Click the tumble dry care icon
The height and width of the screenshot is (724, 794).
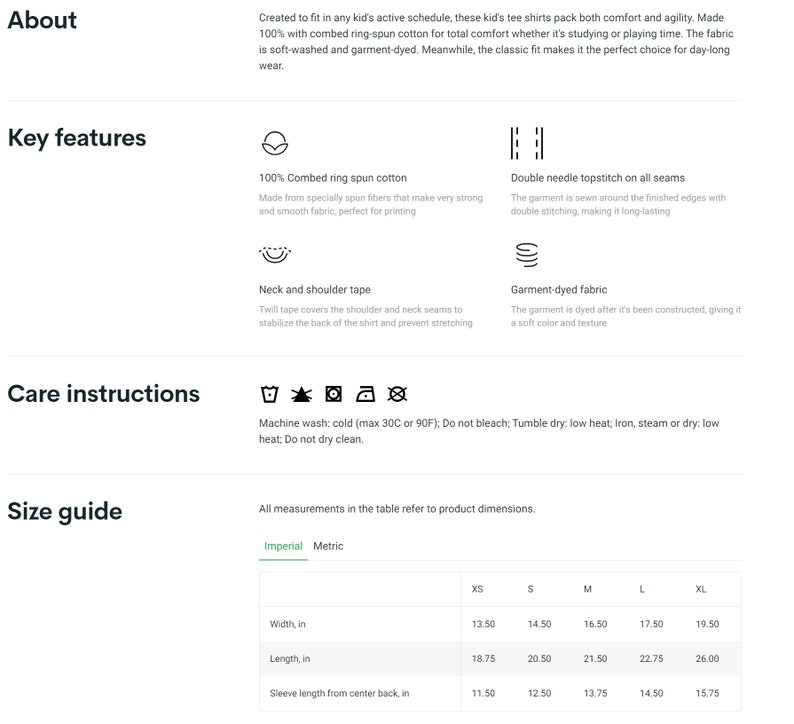click(333, 394)
